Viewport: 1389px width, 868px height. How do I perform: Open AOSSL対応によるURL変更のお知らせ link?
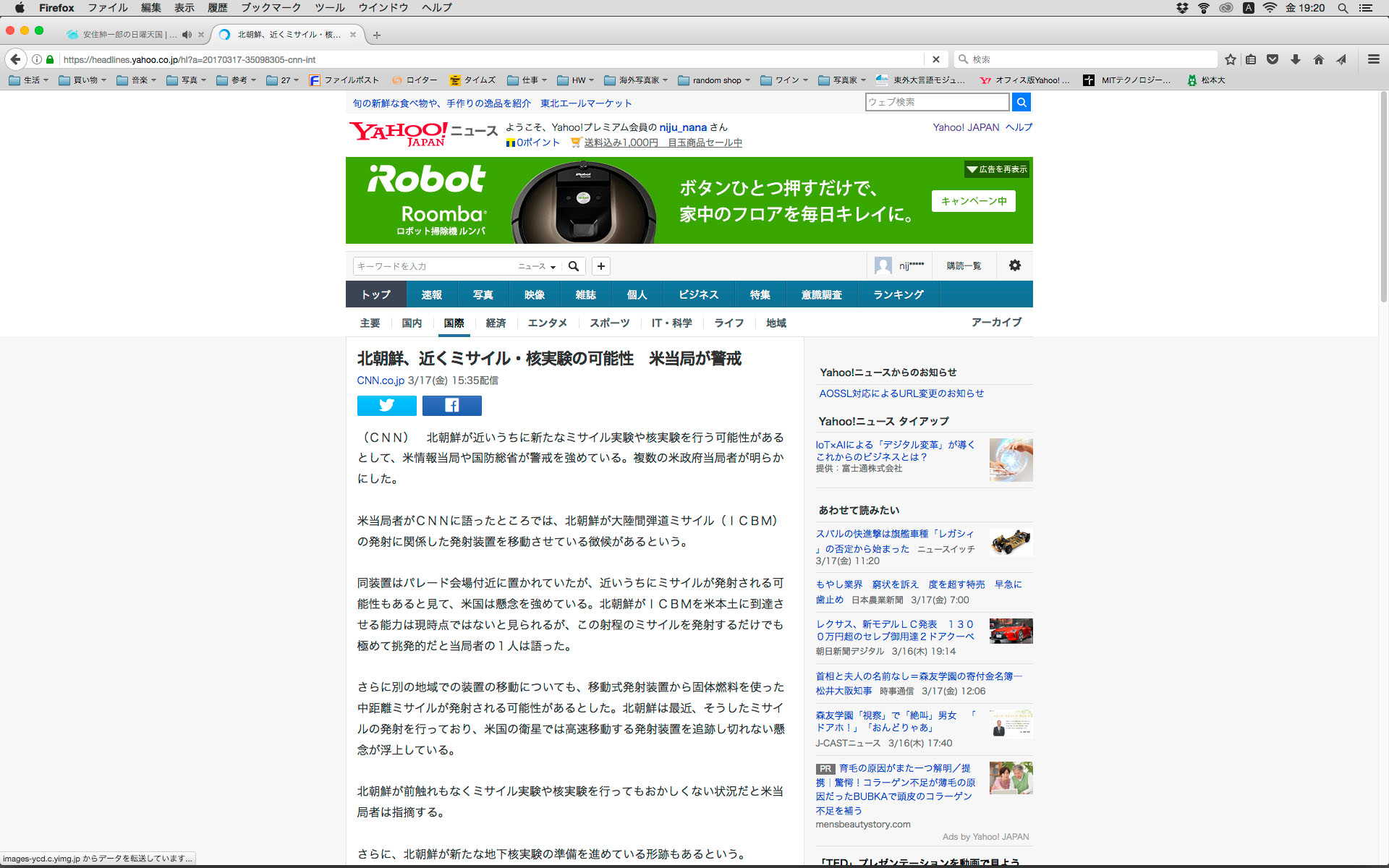pos(901,393)
